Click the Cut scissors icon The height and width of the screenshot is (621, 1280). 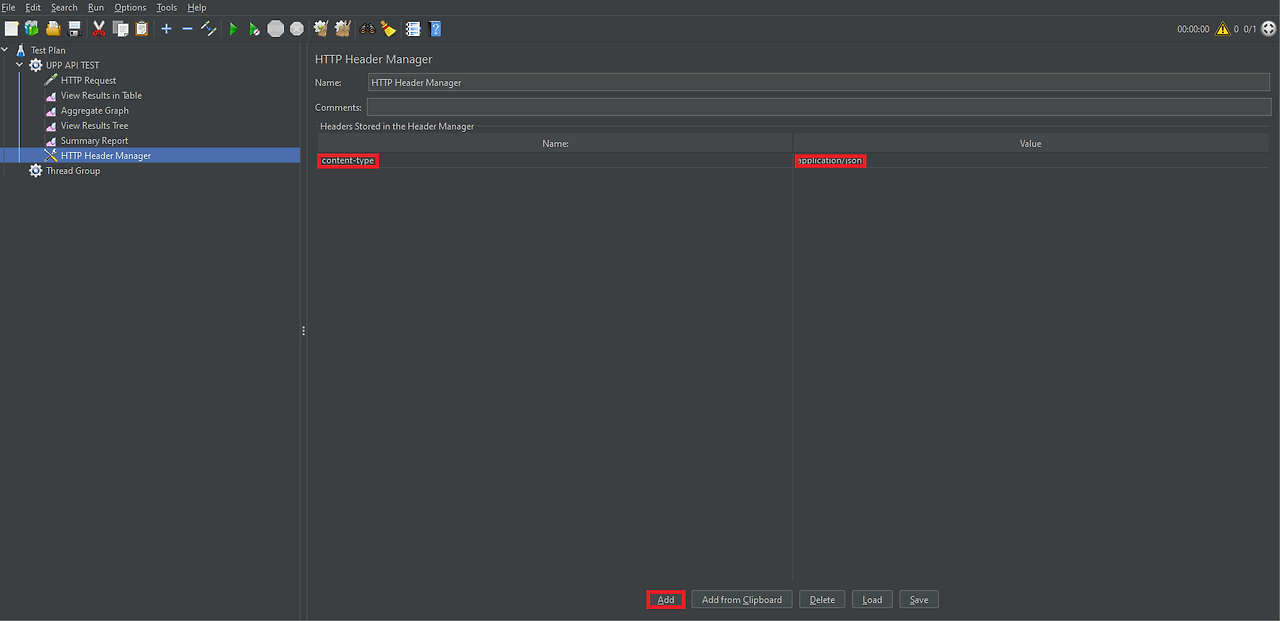(99, 29)
